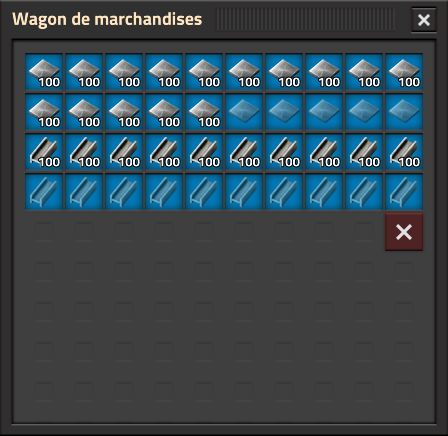Click the eighth steel beam stack slot
Viewport: 448px width, 436px height.
[324, 152]
